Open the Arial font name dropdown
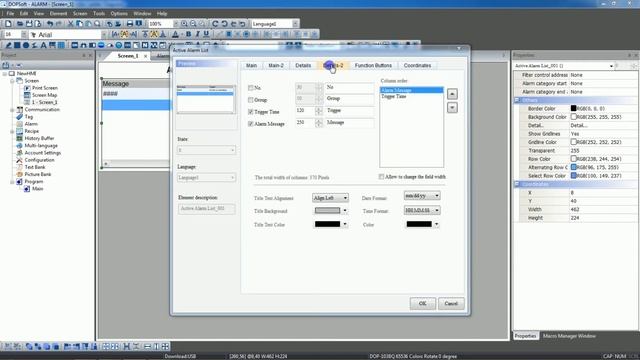The height and width of the screenshot is (360, 640). [104, 35]
